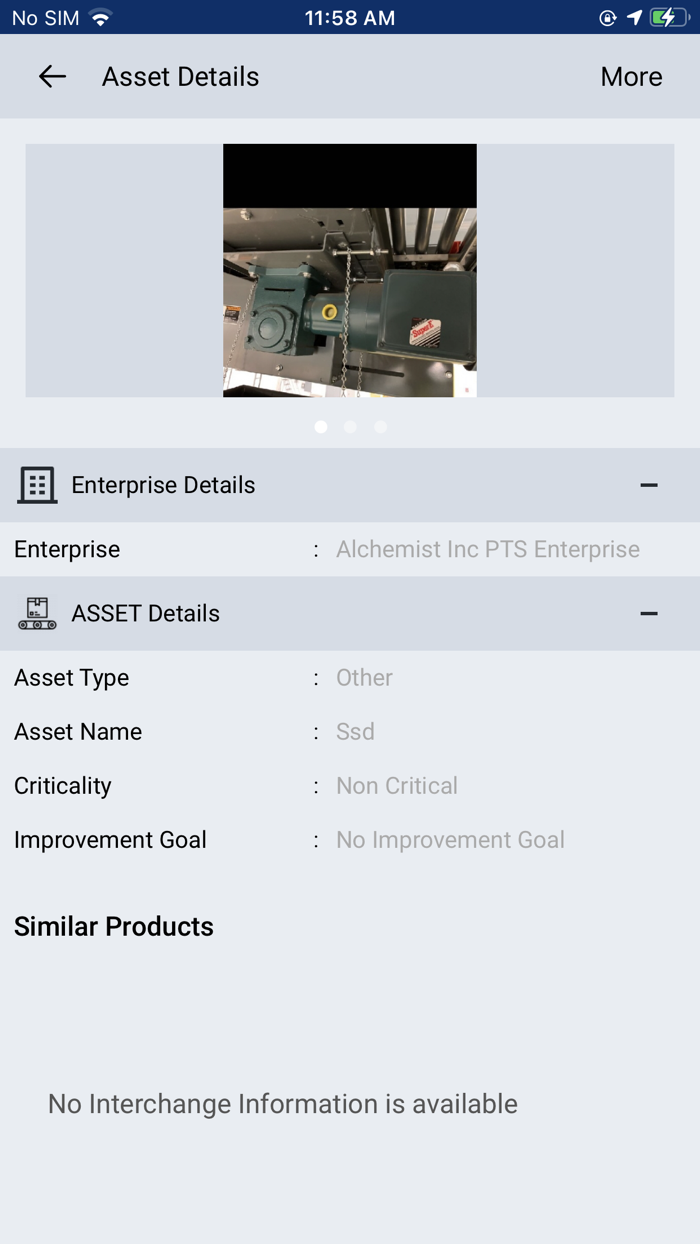Click the carousel page indicator row

(350, 426)
